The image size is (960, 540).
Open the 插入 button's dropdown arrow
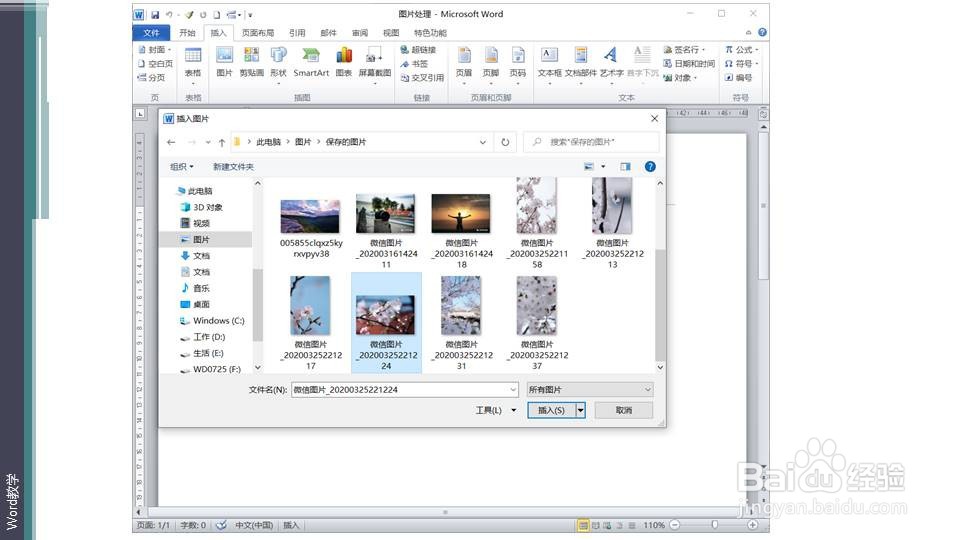tap(580, 410)
